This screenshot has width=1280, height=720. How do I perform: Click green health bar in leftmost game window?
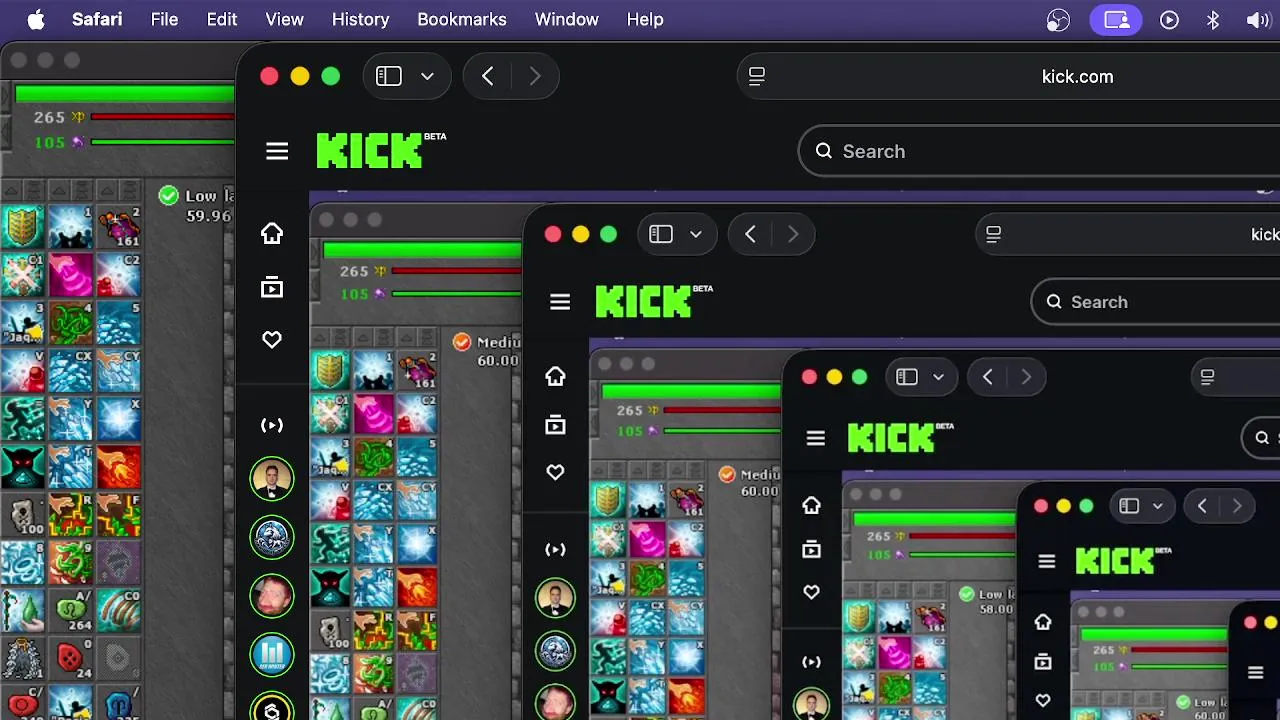[125, 94]
